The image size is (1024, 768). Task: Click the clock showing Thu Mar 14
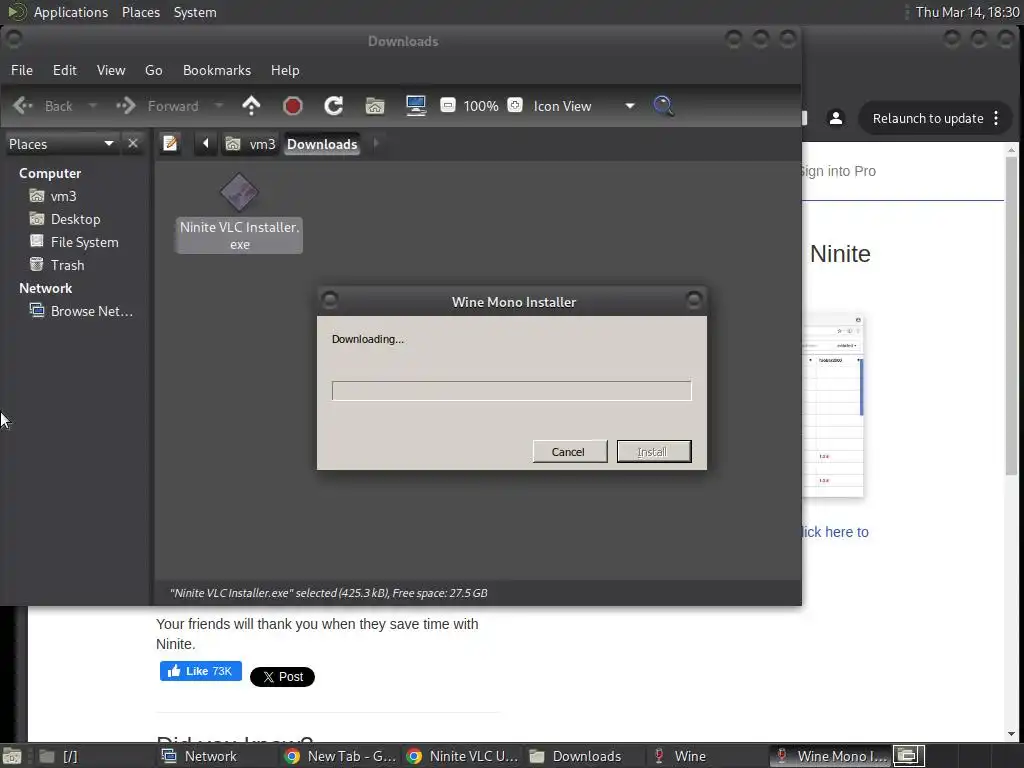click(967, 12)
